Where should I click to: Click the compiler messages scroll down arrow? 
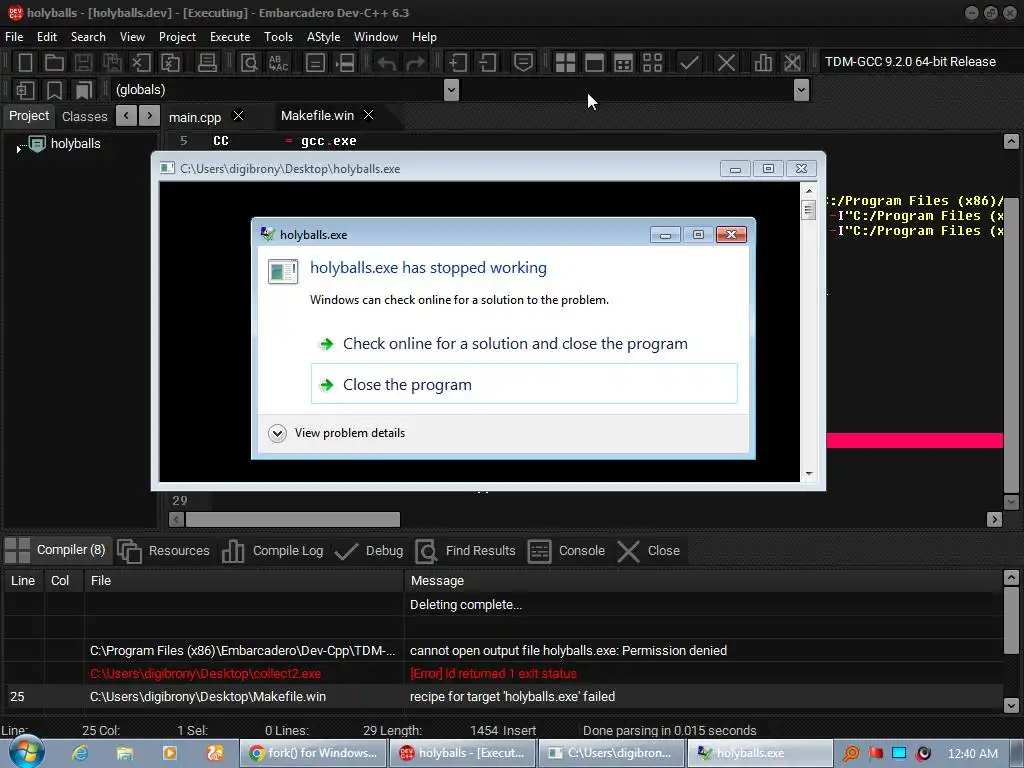click(x=1011, y=705)
